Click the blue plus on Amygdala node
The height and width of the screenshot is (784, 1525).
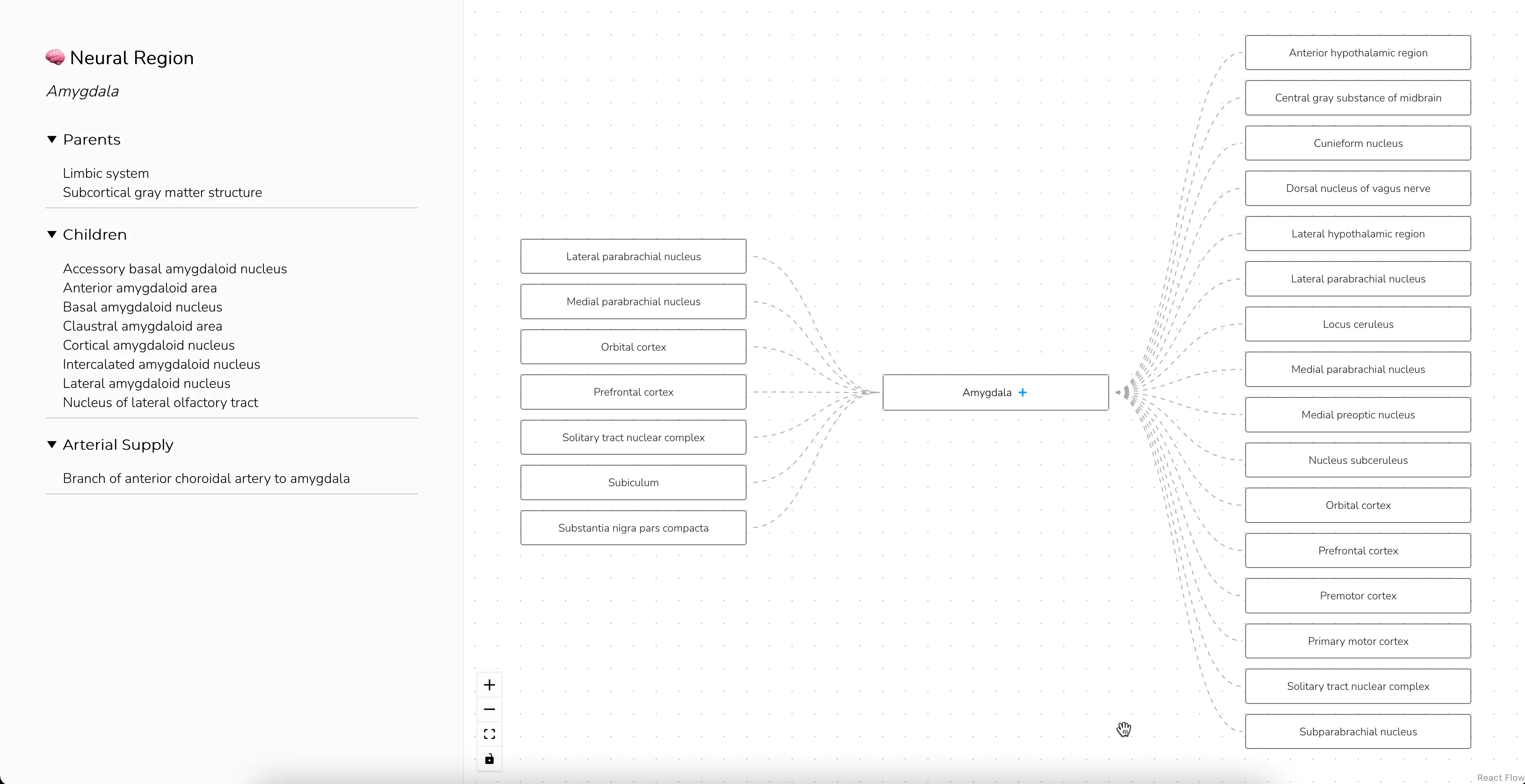1022,392
